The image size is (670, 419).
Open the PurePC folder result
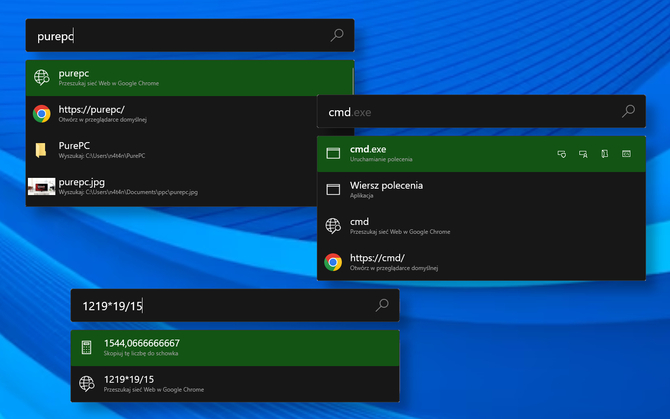click(171, 150)
